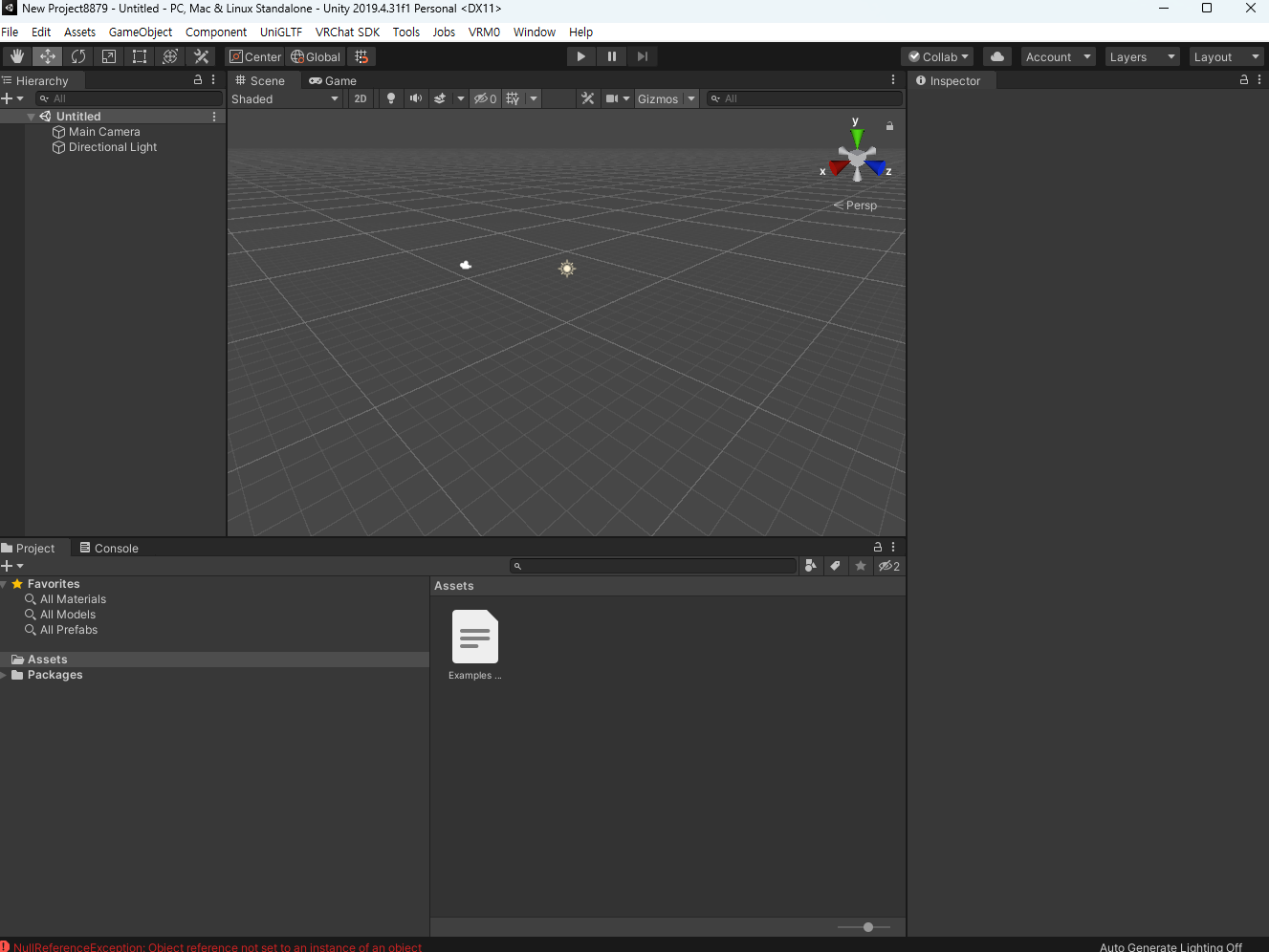Open the VRChat SDK menu

coord(347,32)
